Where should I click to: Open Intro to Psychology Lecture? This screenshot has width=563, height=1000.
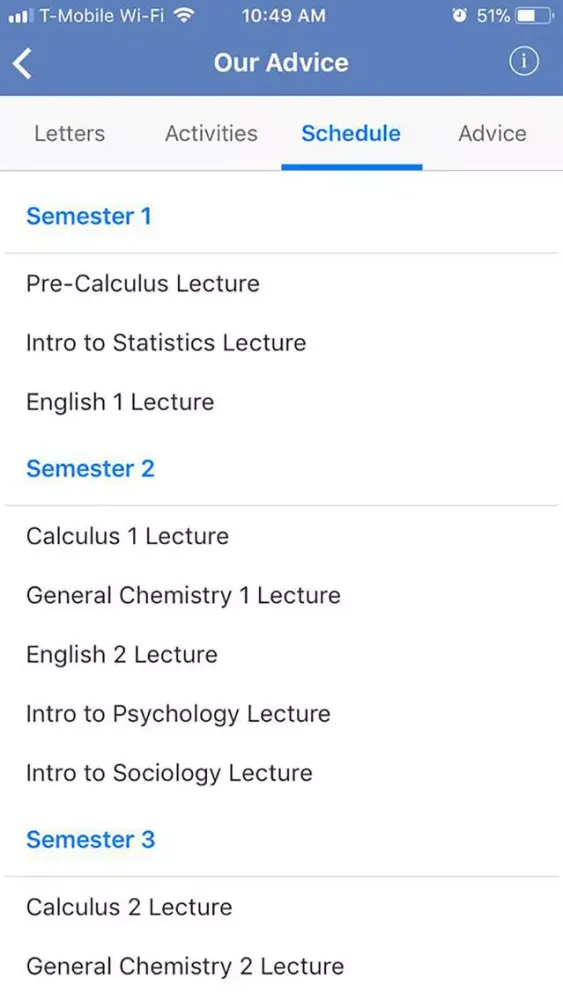pyautogui.click(x=178, y=714)
